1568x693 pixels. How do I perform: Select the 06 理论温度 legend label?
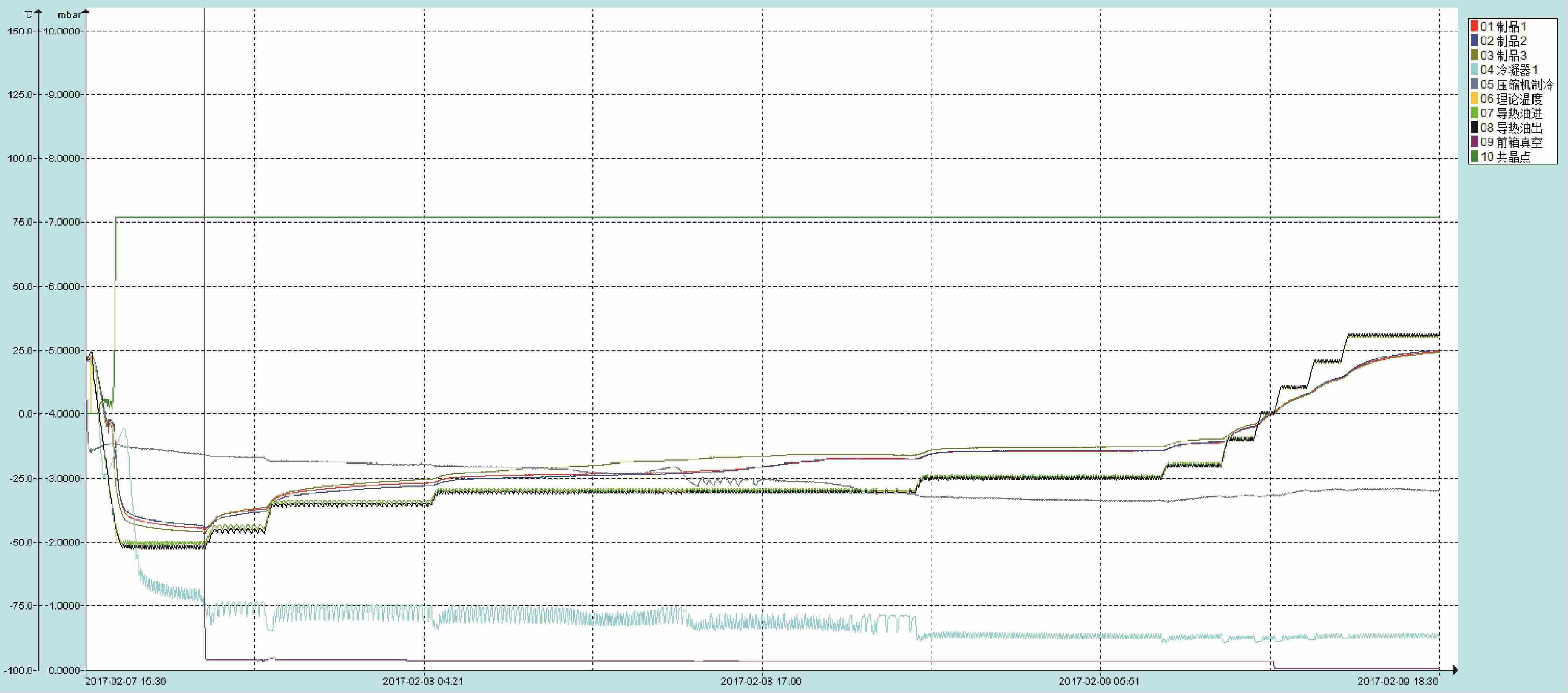pyautogui.click(x=1511, y=99)
